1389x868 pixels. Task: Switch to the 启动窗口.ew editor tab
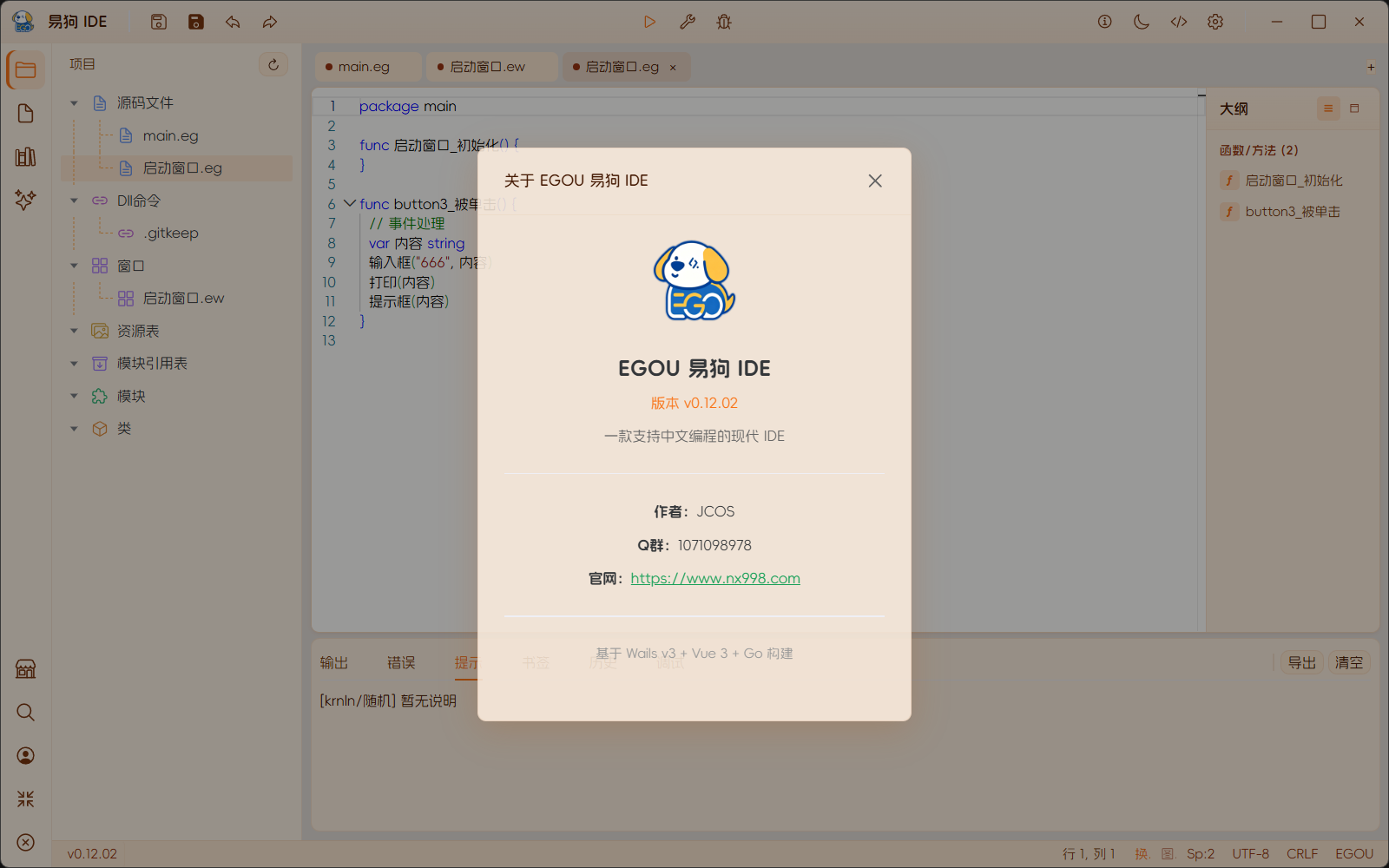pyautogui.click(x=491, y=67)
